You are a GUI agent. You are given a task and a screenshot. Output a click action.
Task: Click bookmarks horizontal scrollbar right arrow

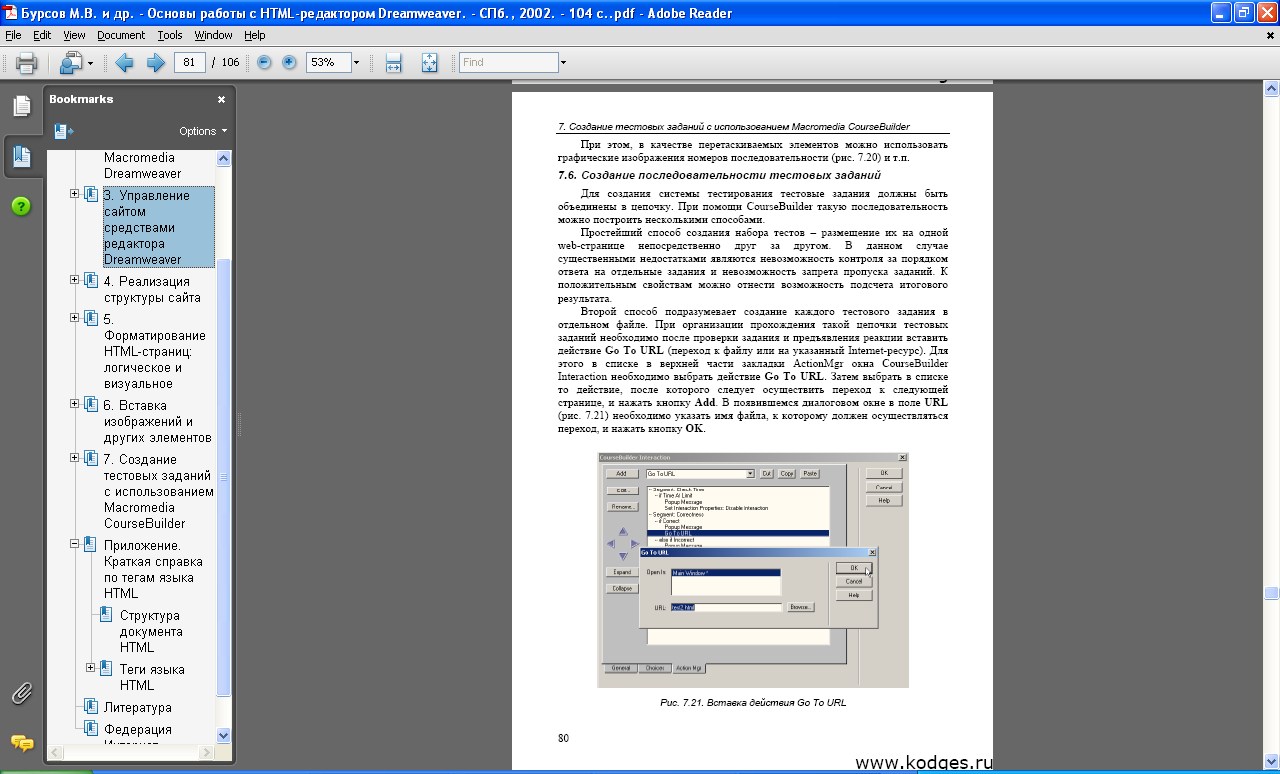point(207,752)
